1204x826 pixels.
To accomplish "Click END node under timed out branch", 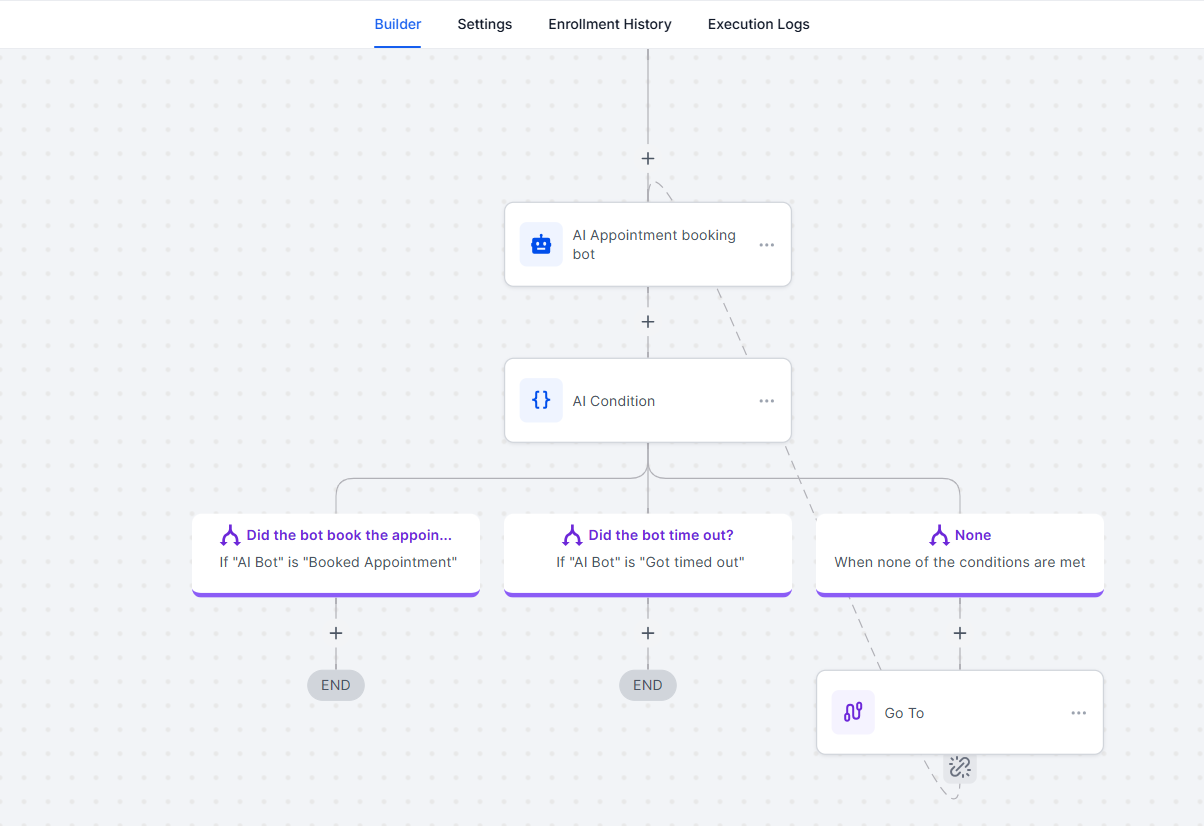I will pos(648,685).
